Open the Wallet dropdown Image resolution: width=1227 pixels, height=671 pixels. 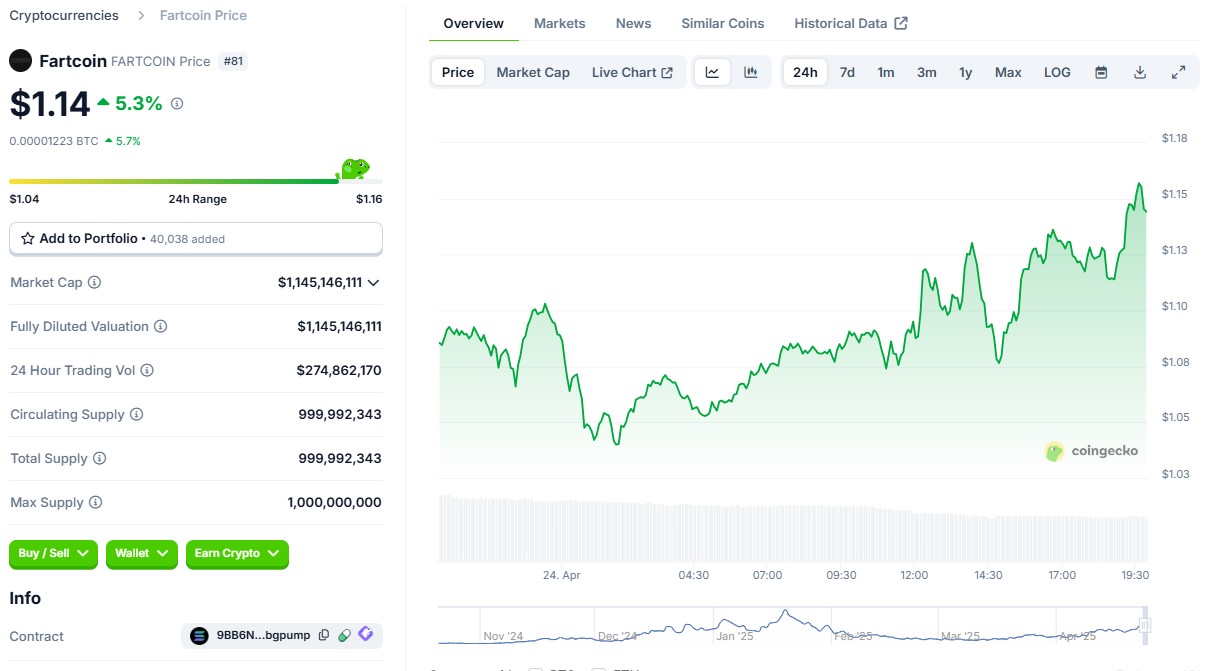pos(142,554)
